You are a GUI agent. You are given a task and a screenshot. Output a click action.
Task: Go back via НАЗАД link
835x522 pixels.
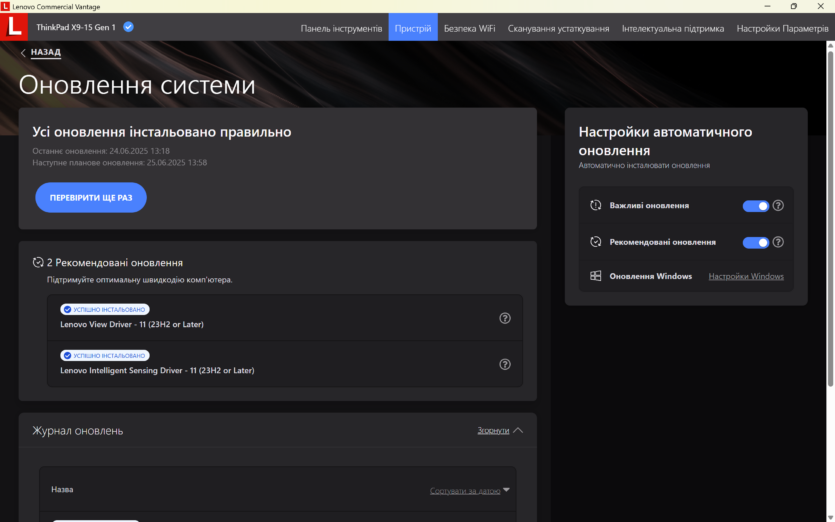point(46,52)
